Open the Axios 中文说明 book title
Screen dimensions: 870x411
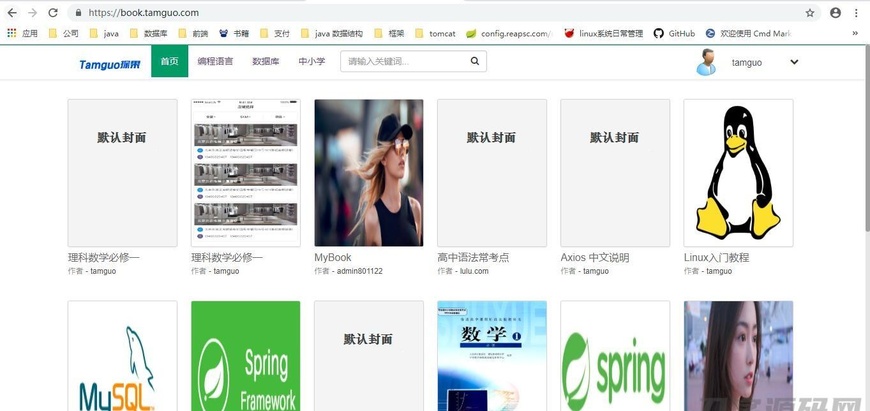point(595,257)
